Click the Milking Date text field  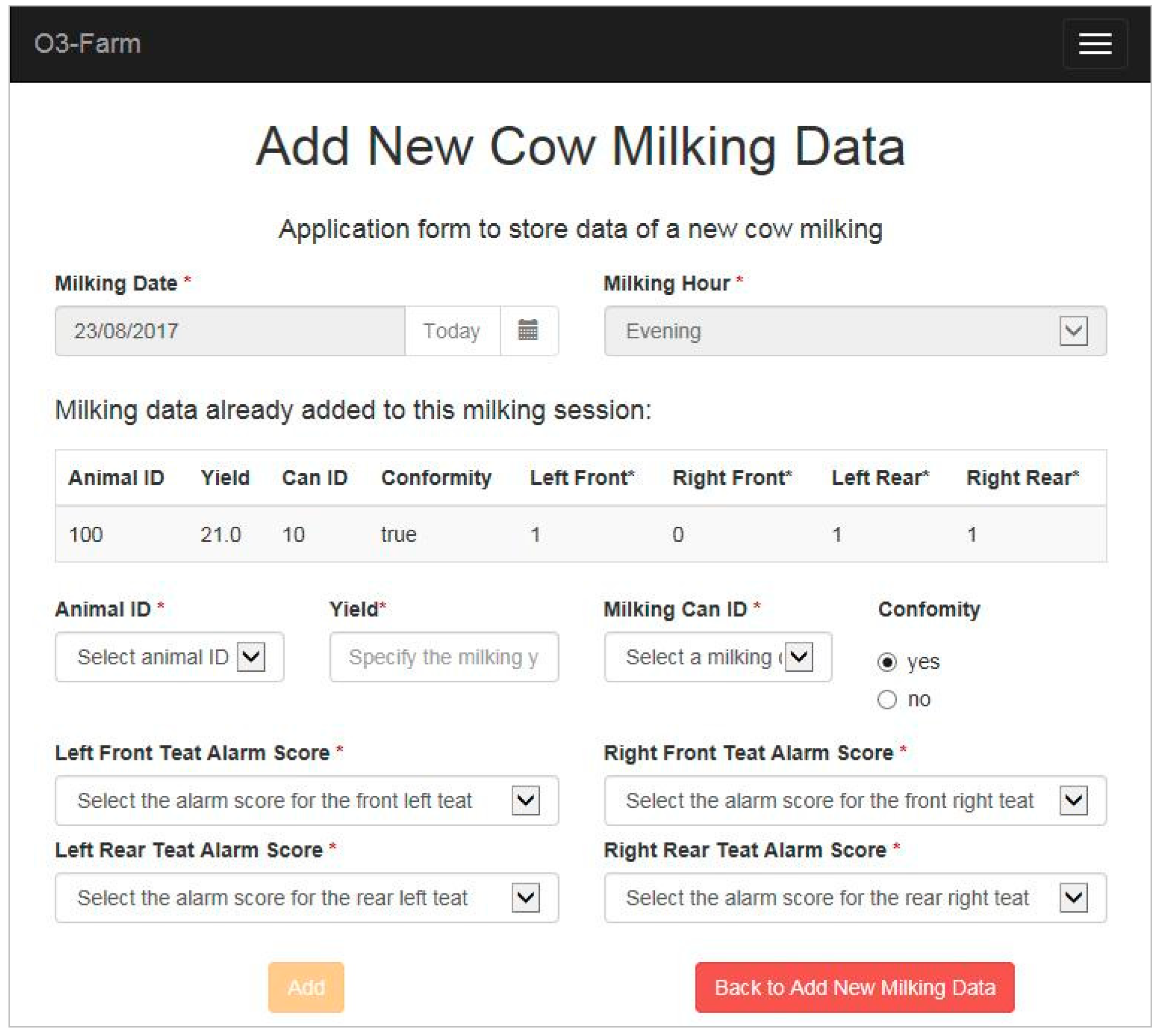[229, 331]
